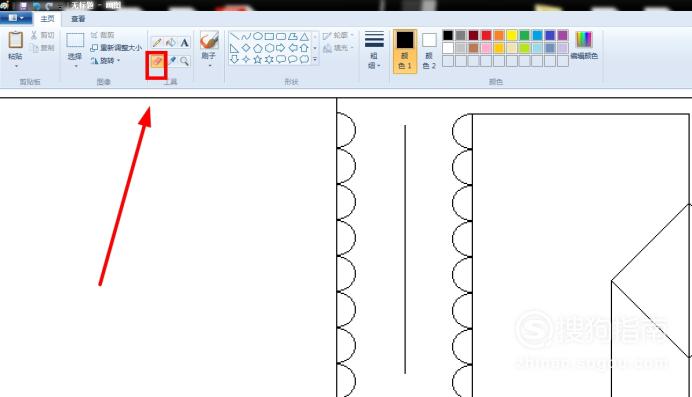The width and height of the screenshot is (692, 397).
Task: Pick the black color swatch
Action: 448,35
